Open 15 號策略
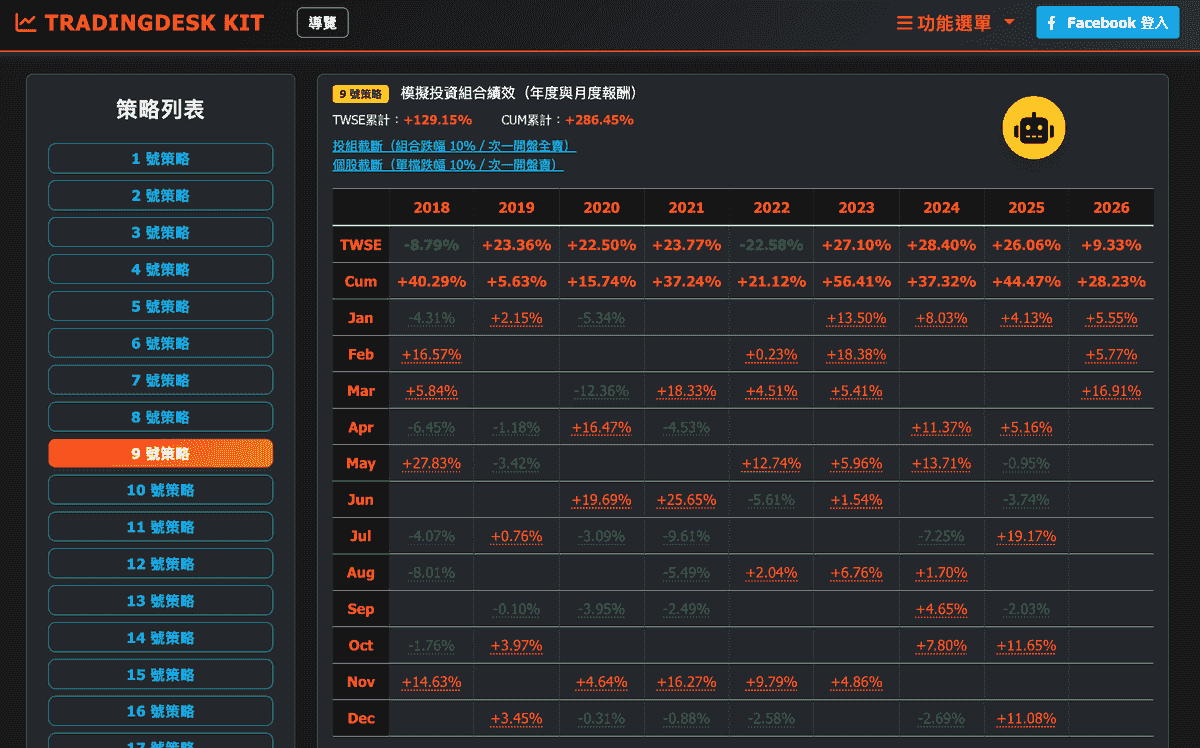 pos(160,675)
